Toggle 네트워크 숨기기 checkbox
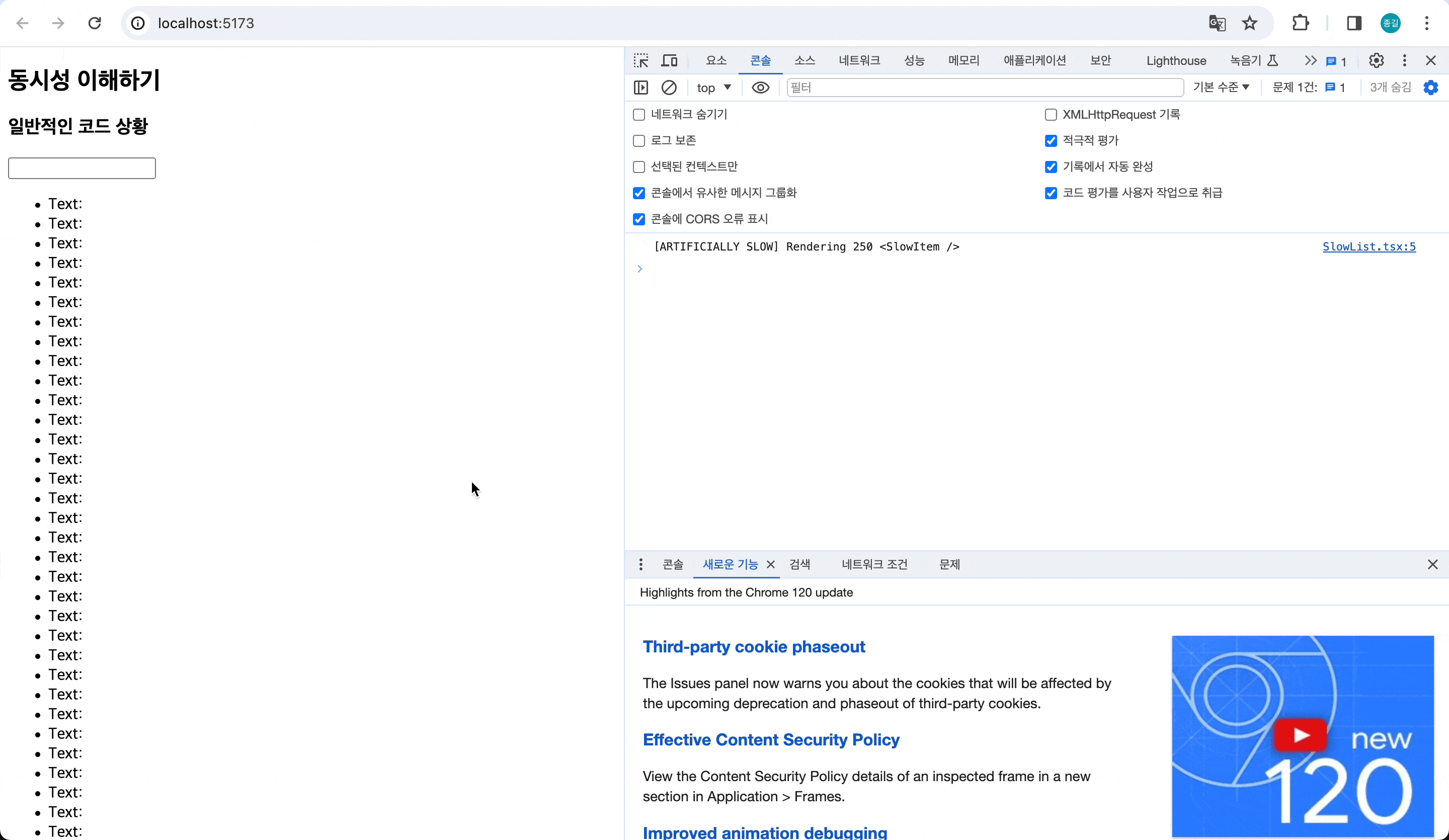This screenshot has height=840, width=1449. (x=638, y=114)
